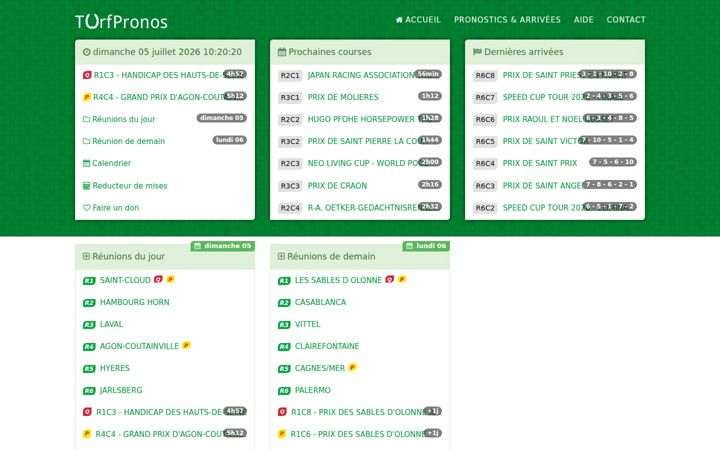
Task: Click the R2 badge beside HAMBOURG HORN
Action: [89, 303]
